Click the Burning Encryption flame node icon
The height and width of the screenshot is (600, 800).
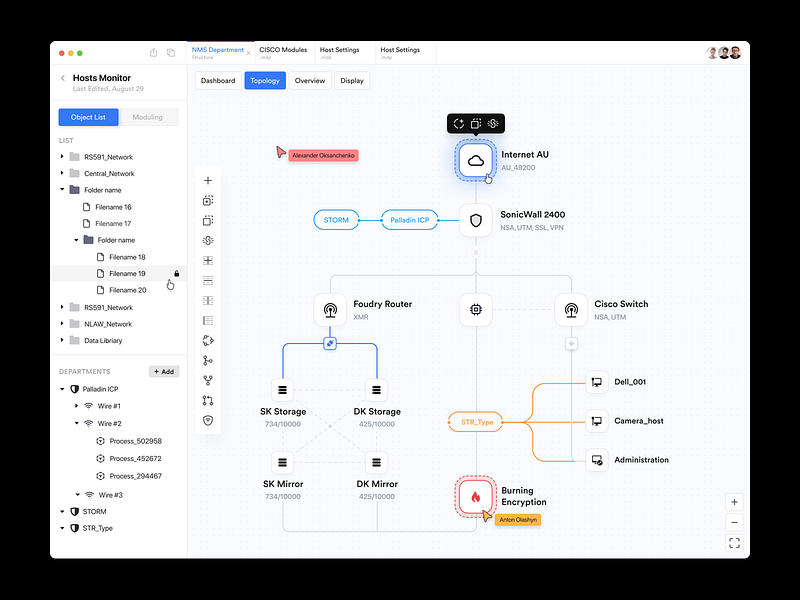475,495
